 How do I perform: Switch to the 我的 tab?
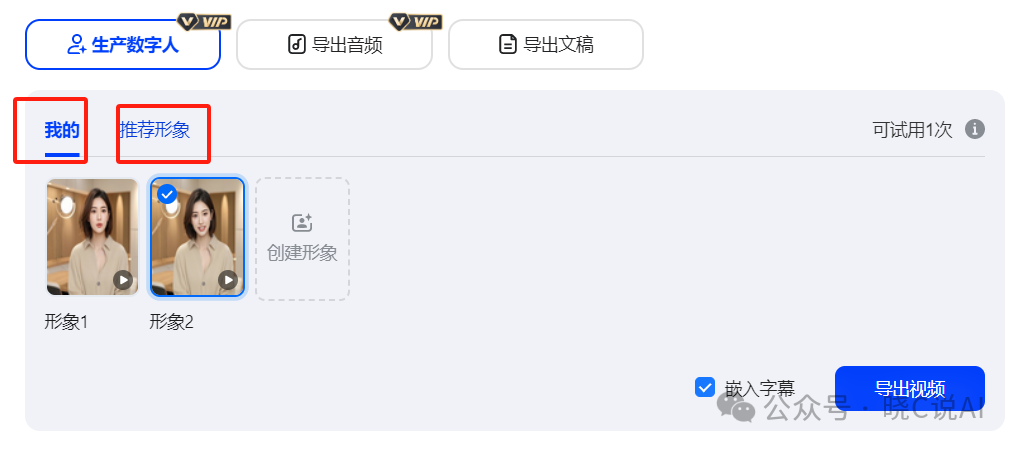pyautogui.click(x=62, y=130)
